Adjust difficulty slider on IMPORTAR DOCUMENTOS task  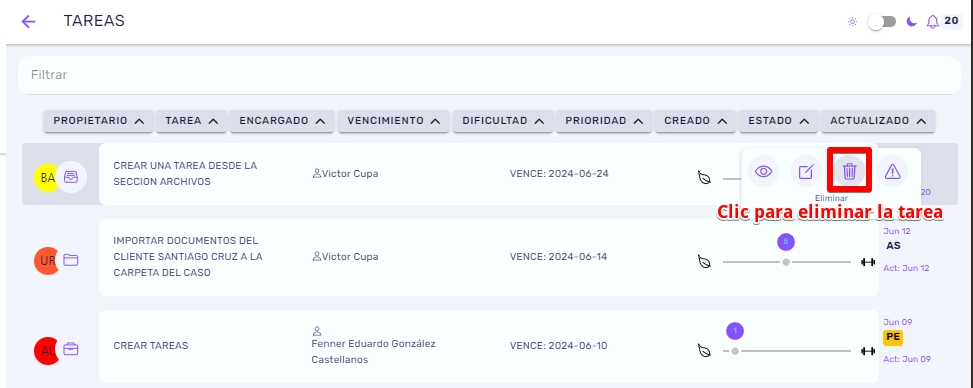(x=786, y=262)
